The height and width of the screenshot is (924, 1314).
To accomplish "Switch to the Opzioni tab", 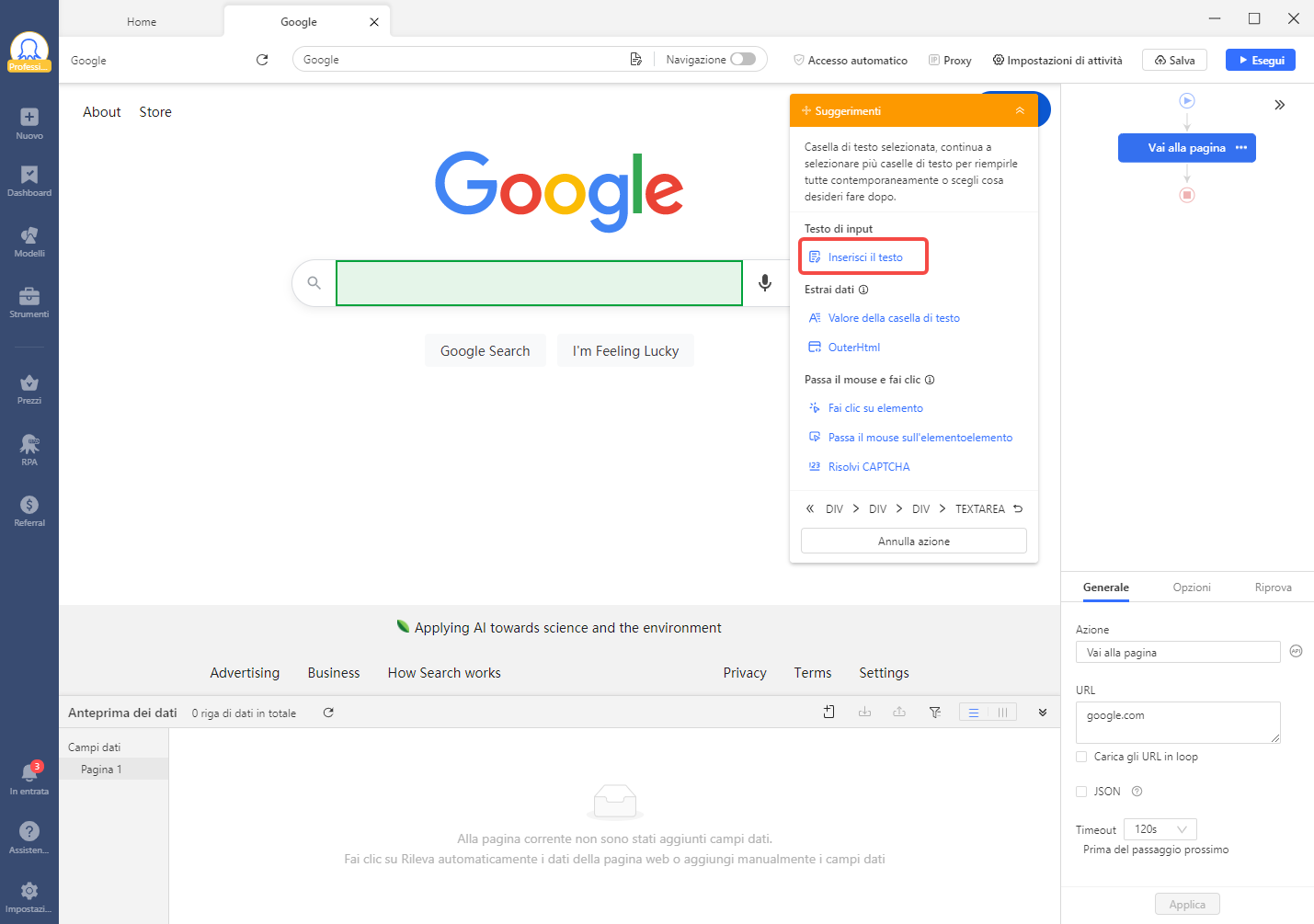I will 1192,587.
